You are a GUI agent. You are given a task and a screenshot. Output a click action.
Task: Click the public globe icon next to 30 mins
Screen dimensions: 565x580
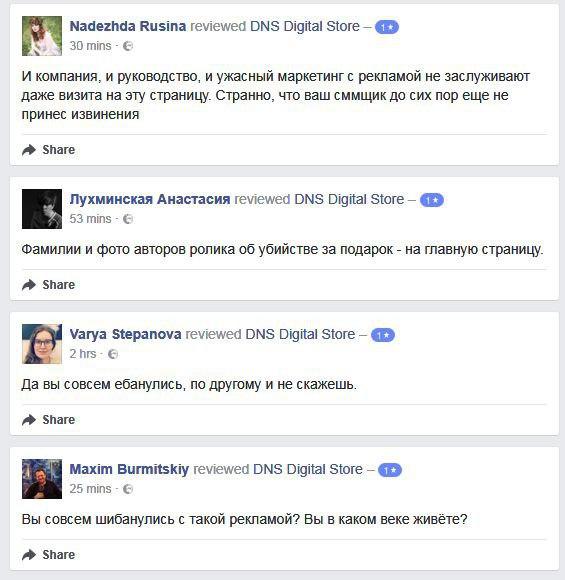(128, 46)
